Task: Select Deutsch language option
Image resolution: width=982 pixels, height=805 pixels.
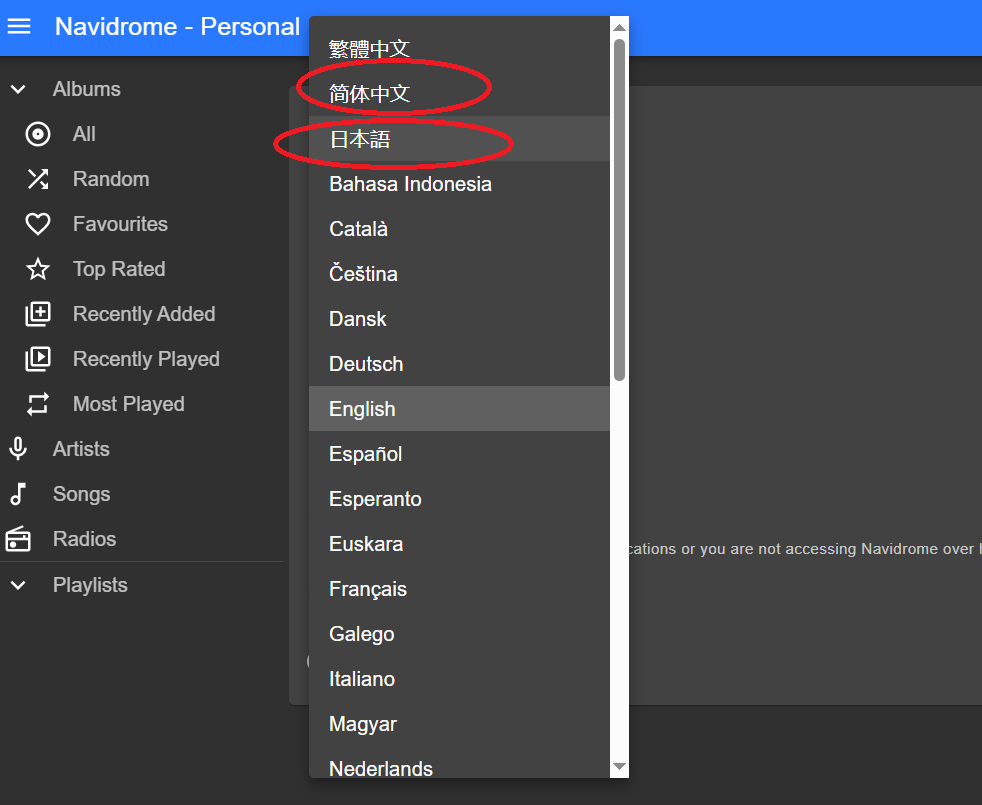Action: click(x=366, y=364)
